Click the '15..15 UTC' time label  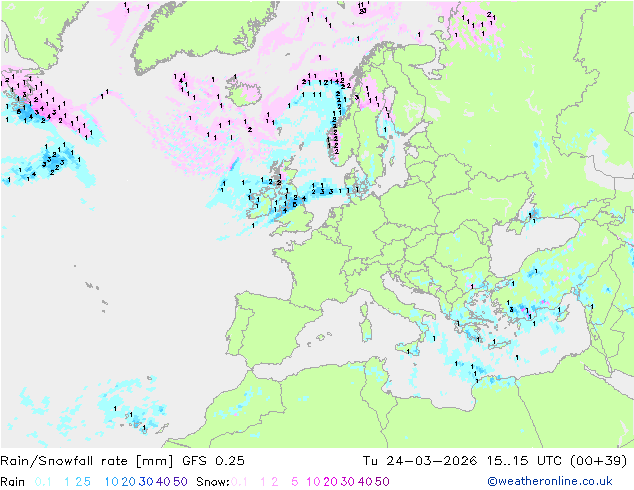point(524,461)
